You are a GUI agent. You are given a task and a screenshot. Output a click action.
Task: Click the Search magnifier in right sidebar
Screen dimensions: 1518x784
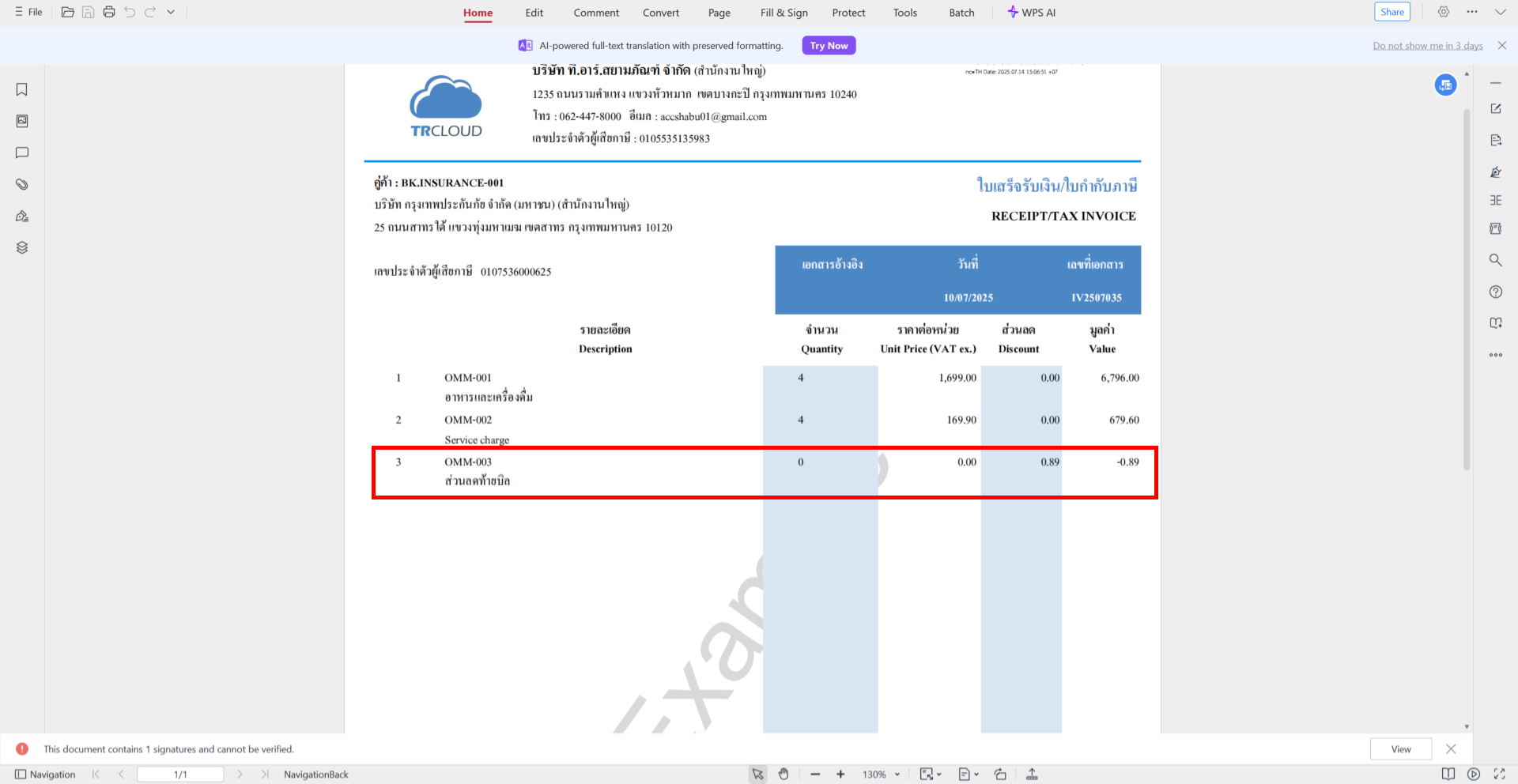pos(1496,260)
